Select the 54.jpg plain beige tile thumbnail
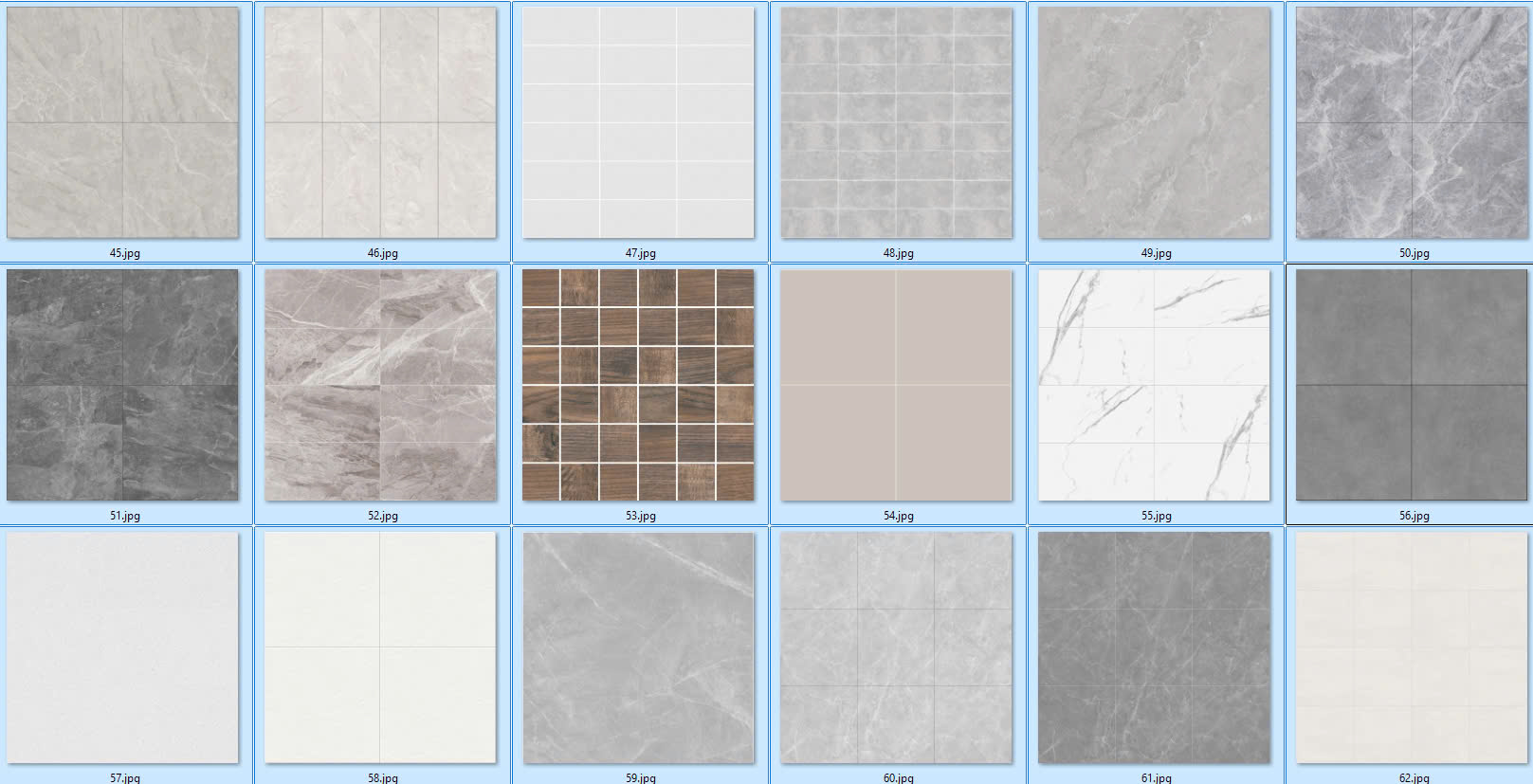 click(x=896, y=385)
